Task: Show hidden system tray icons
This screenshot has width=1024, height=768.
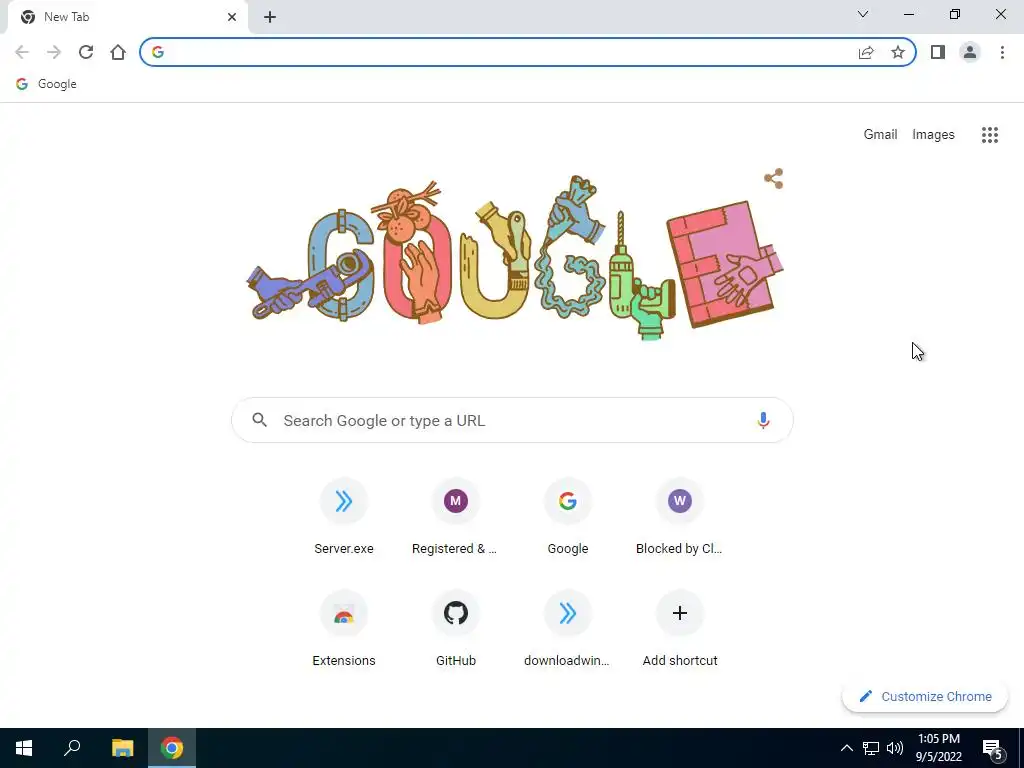Action: tap(846, 748)
